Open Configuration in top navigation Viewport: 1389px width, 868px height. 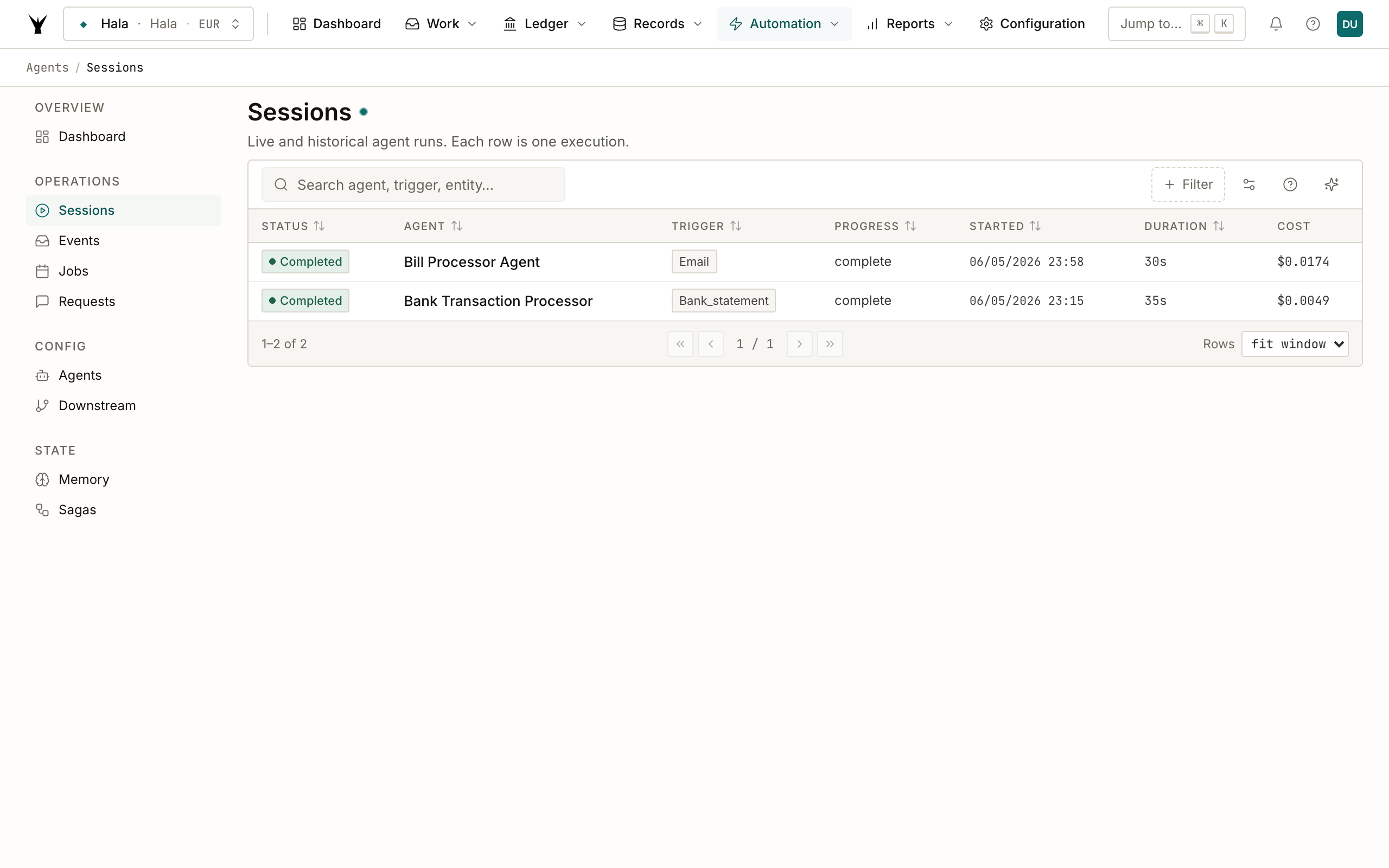click(1032, 23)
